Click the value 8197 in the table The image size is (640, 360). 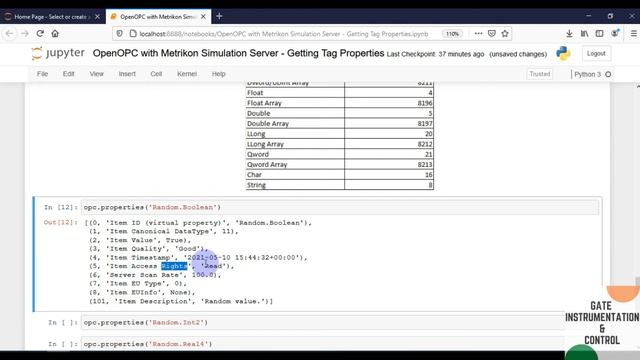pyautogui.click(x=424, y=124)
